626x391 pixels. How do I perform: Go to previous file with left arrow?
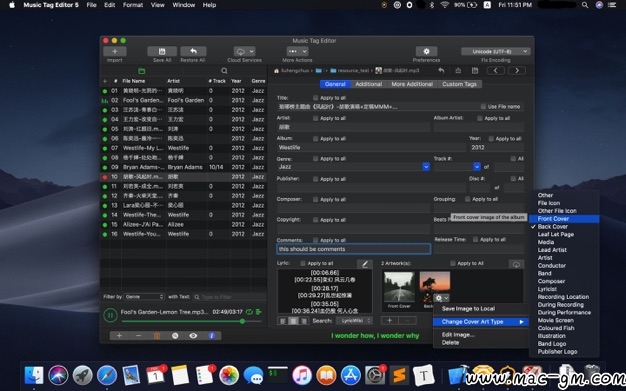(x=495, y=71)
